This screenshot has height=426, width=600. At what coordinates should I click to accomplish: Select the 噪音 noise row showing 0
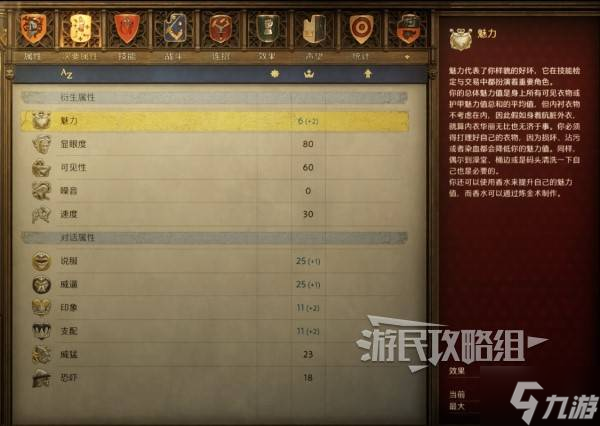click(214, 191)
